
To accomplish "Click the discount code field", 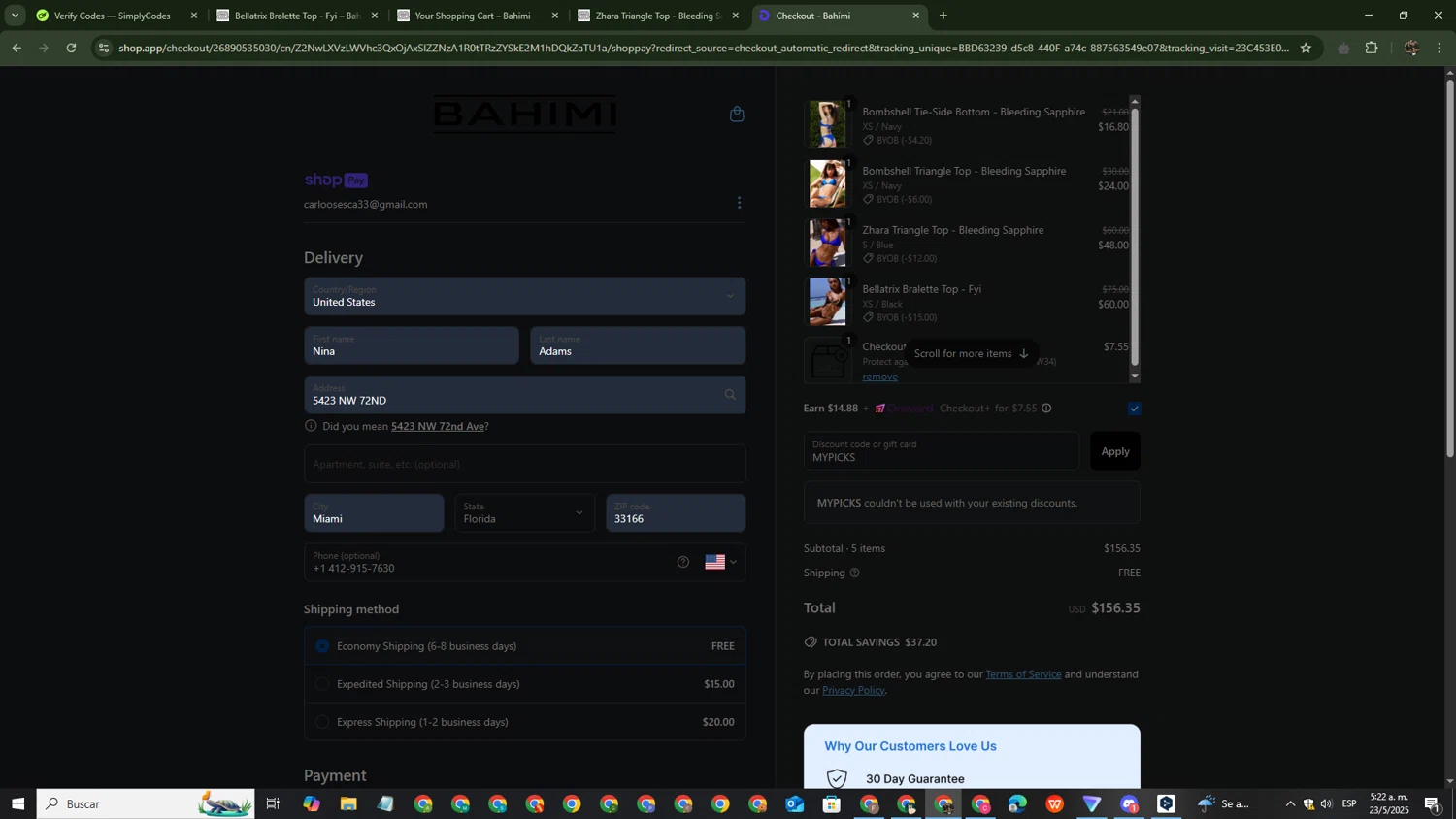I will point(941,451).
